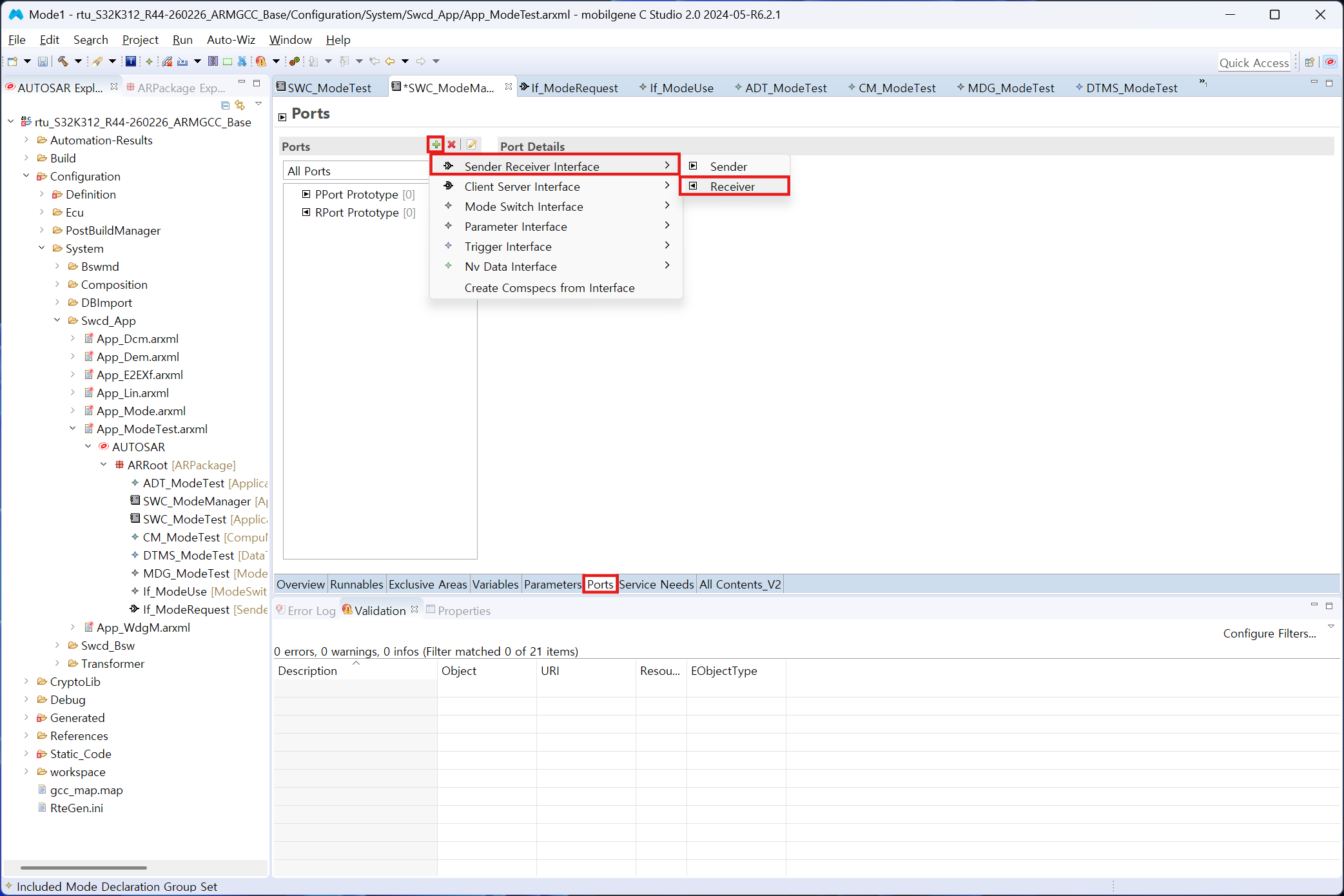Viewport: 1344px width, 896px height.
Task: Open the Error Log tab
Action: coord(306,610)
